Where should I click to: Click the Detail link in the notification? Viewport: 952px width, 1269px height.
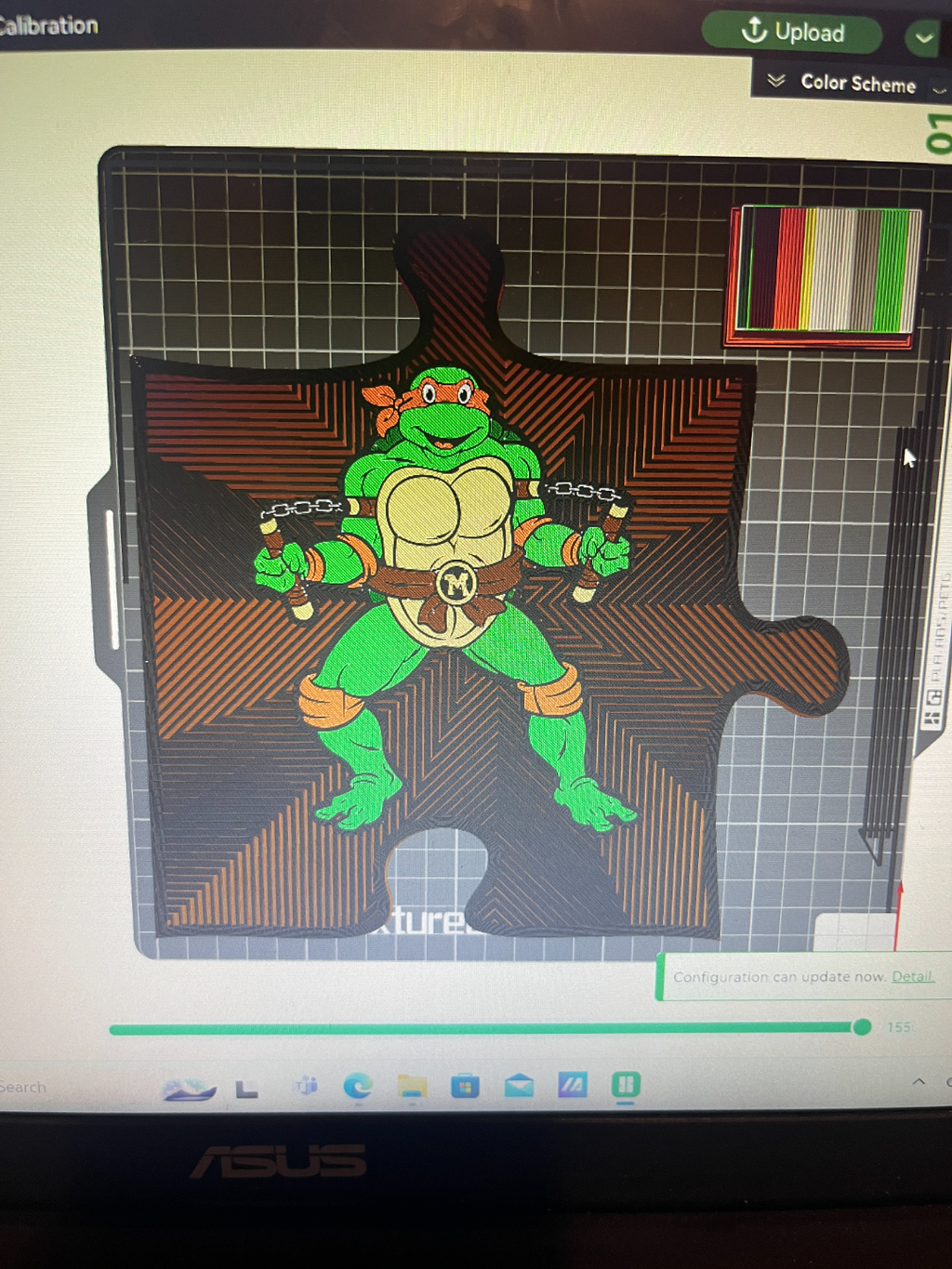[x=912, y=976]
